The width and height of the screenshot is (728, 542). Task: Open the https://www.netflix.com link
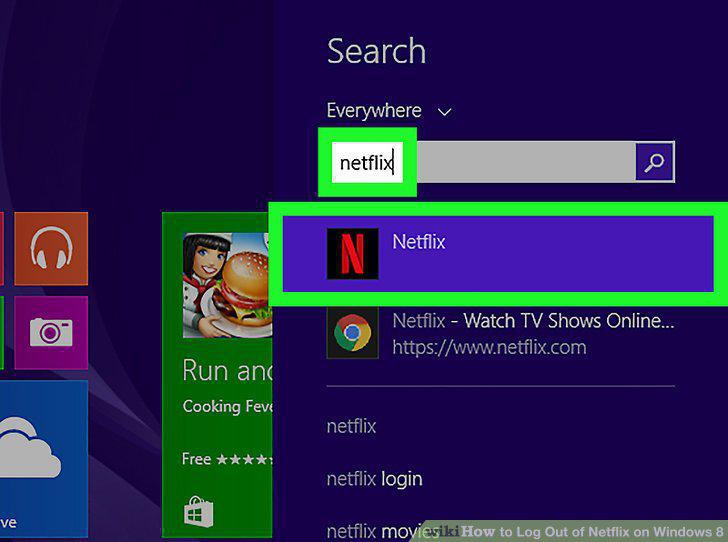489,347
